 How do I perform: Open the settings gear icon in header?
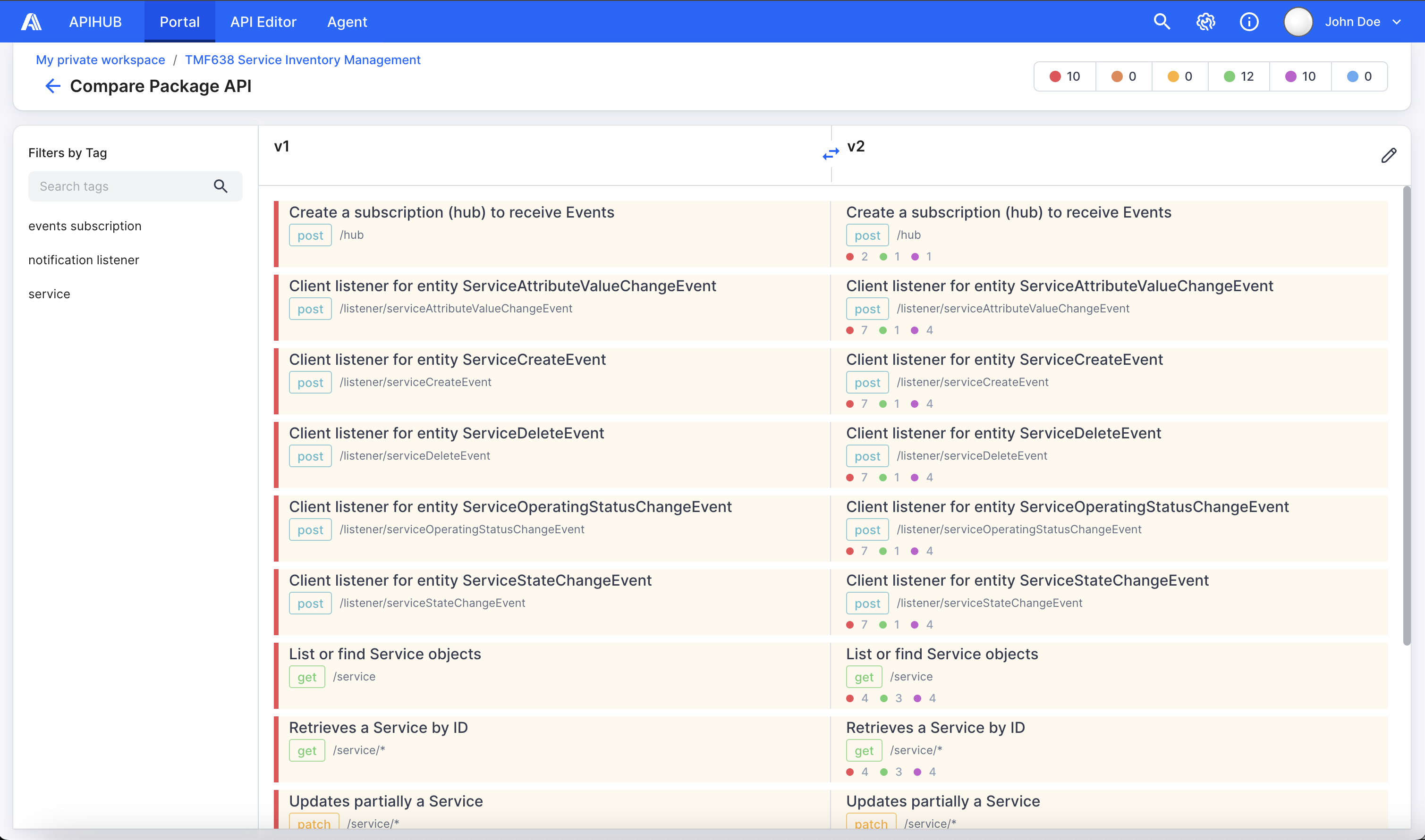[x=1206, y=22]
